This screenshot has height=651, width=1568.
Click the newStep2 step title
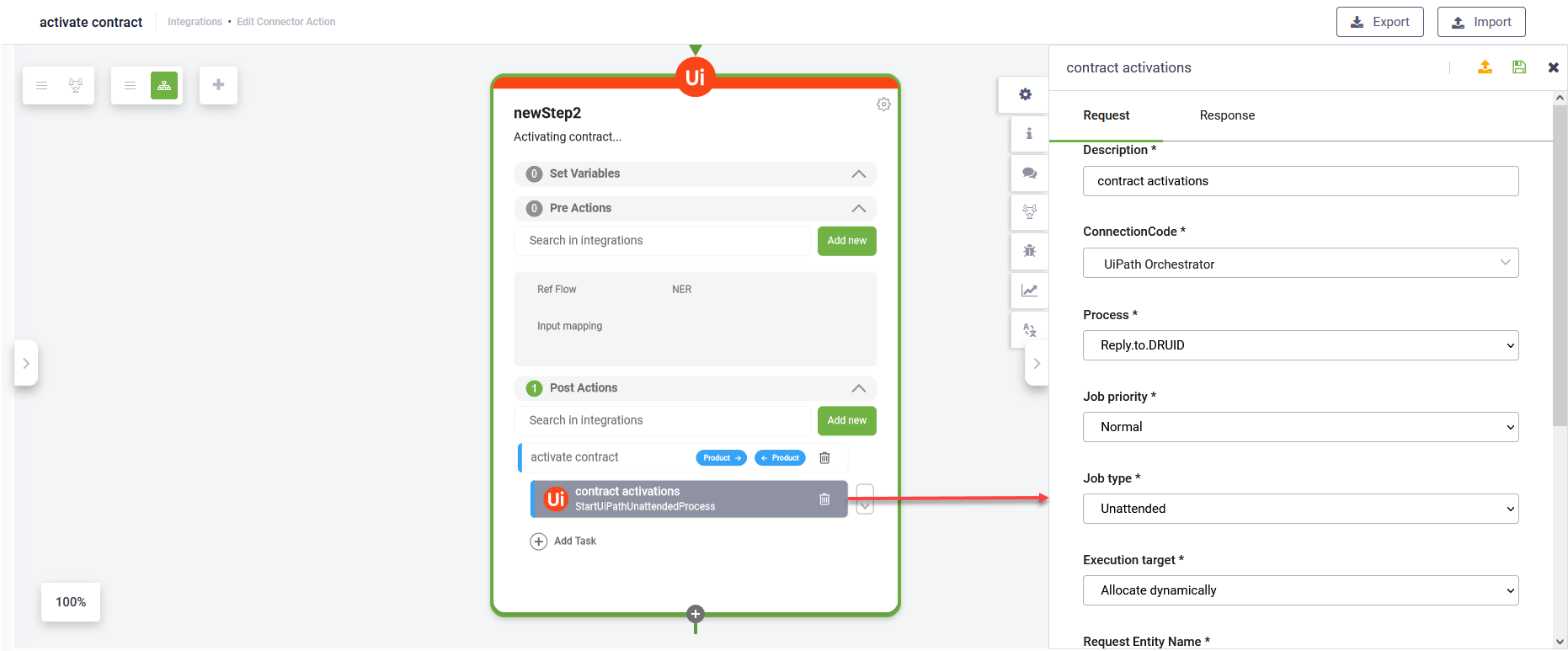(x=547, y=113)
